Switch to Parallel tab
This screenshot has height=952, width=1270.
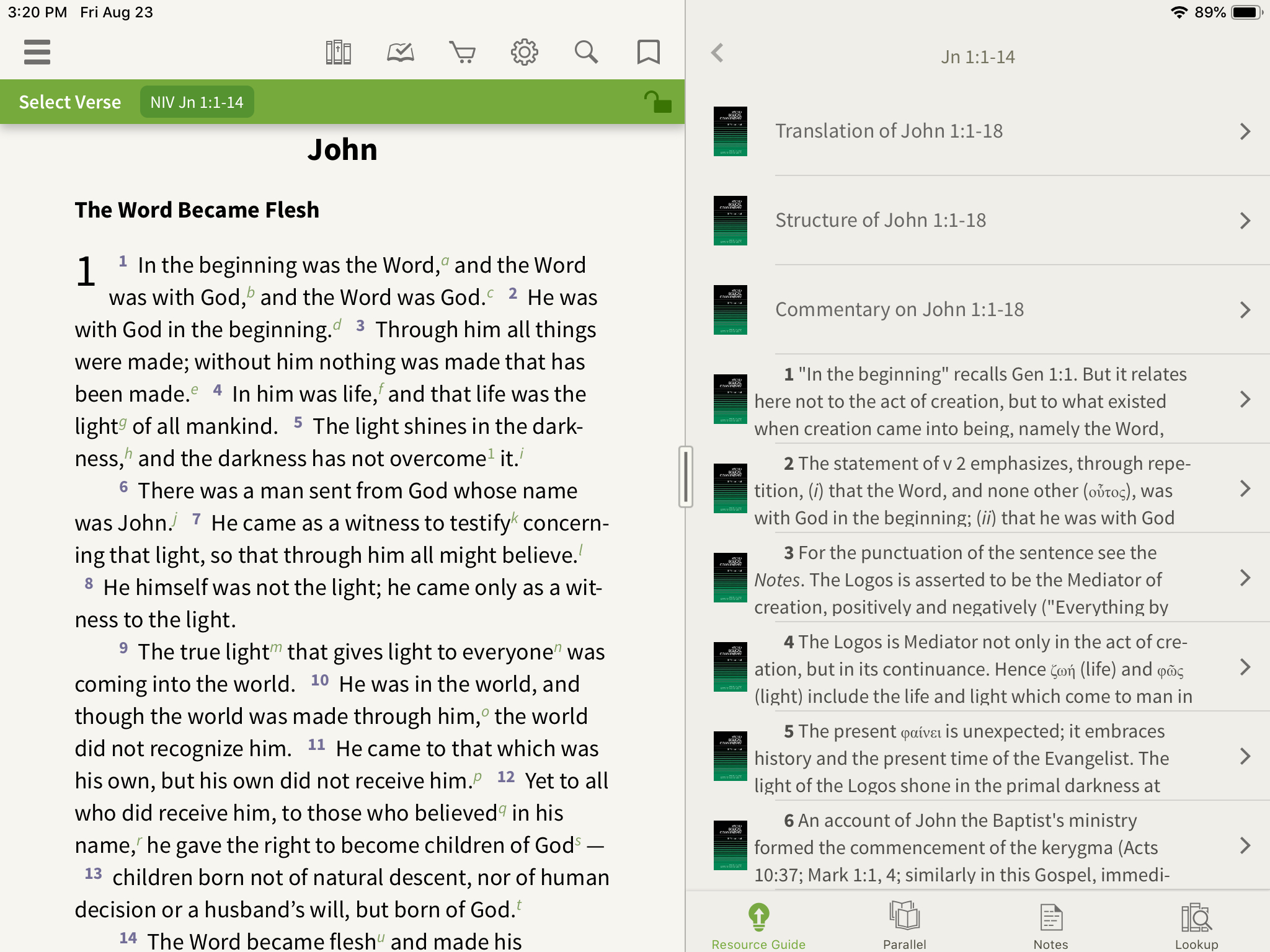(x=904, y=926)
